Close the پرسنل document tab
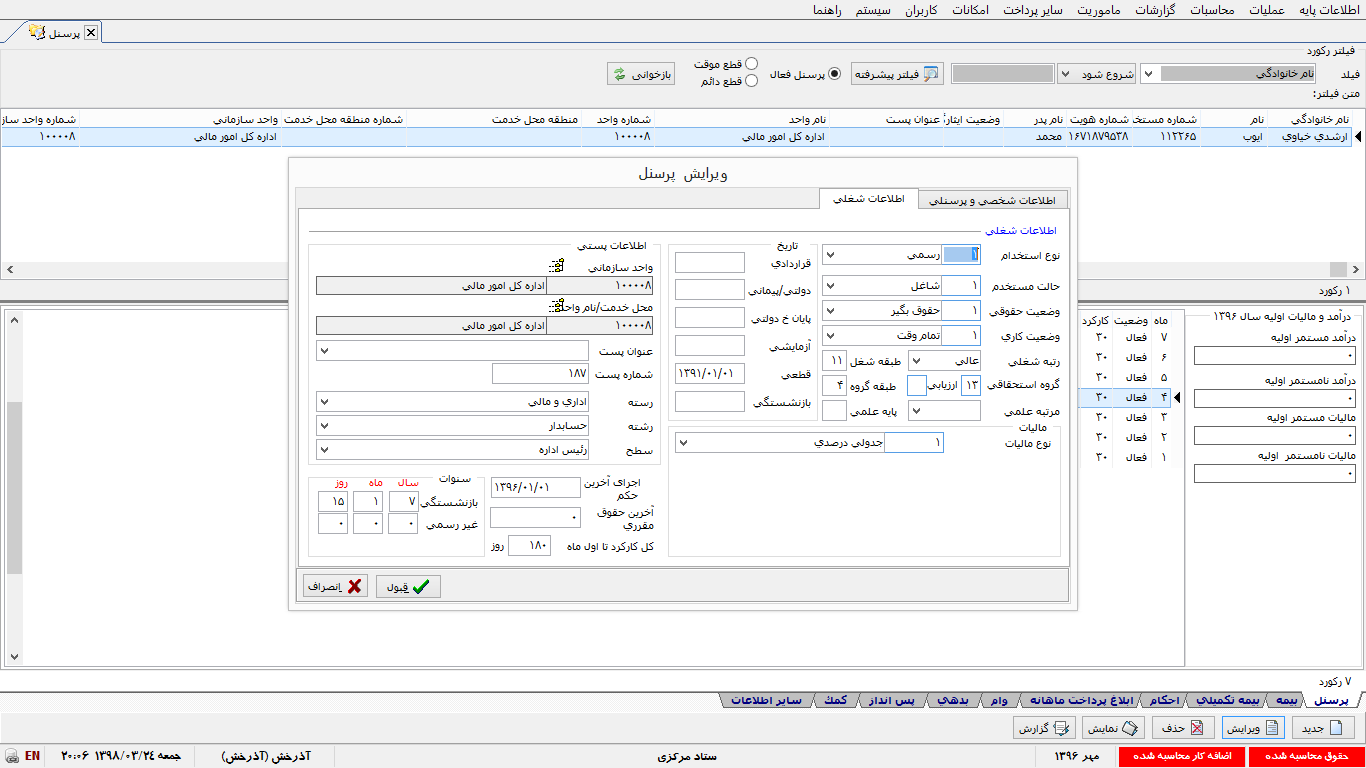Viewport: 1366px width, 768px height. pos(91,32)
